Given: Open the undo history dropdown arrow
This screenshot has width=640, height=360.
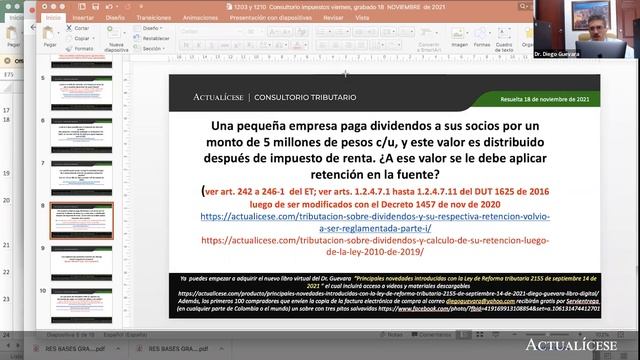Looking at the screenshot, I should 117,7.
